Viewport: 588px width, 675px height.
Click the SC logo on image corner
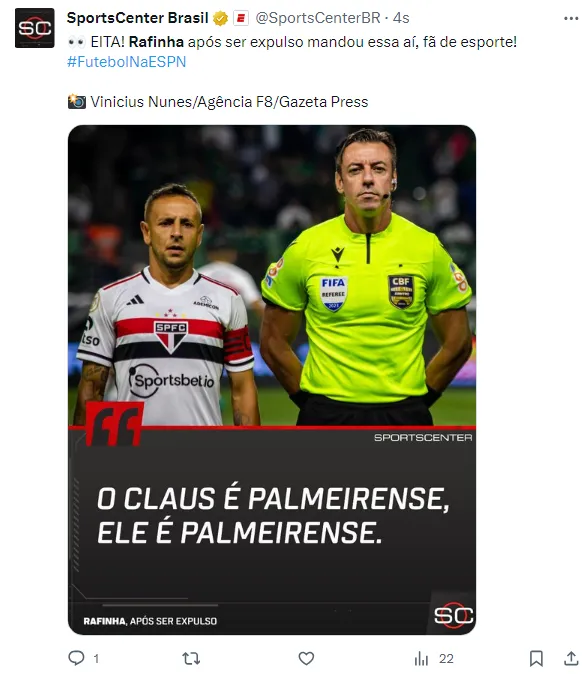(453, 615)
